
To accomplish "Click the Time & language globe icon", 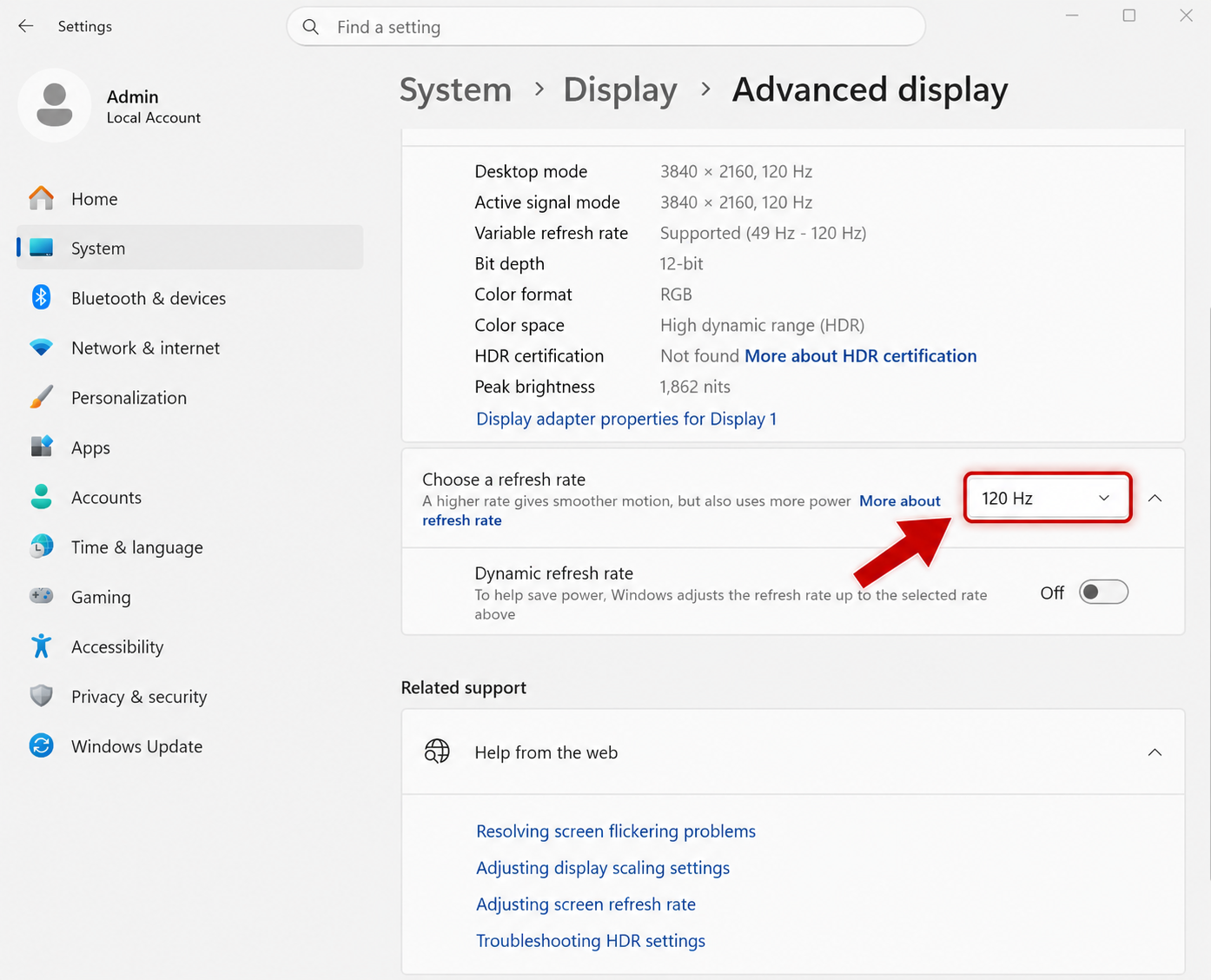I will [x=41, y=546].
